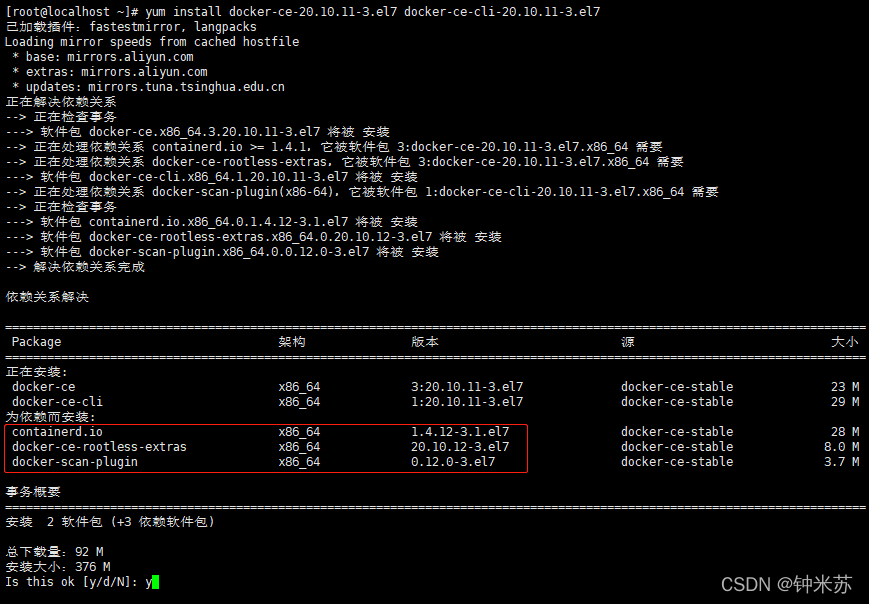Click the containerd.io >= 1.4.1 dependency line

(334, 147)
